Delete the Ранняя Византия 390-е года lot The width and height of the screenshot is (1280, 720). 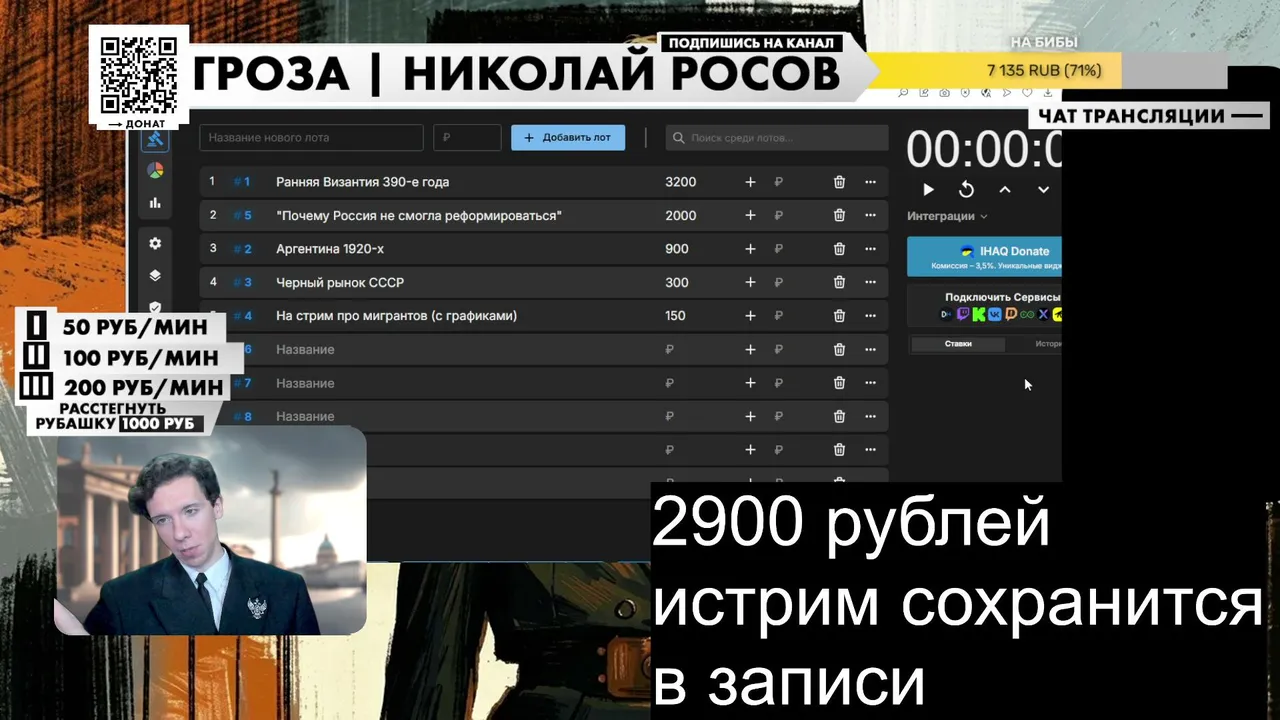tap(839, 182)
